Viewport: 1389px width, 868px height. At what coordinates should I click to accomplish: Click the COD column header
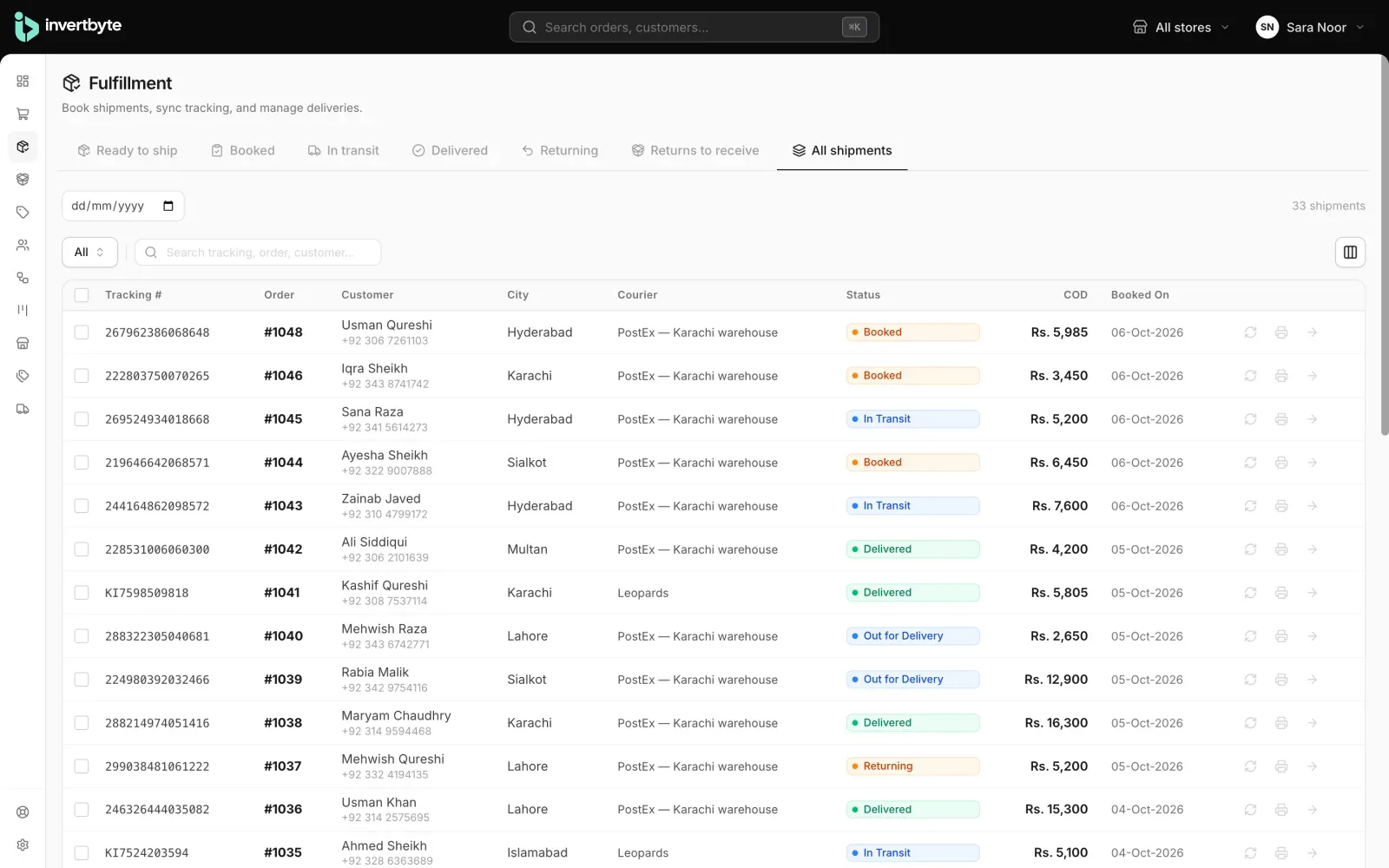[1076, 295]
